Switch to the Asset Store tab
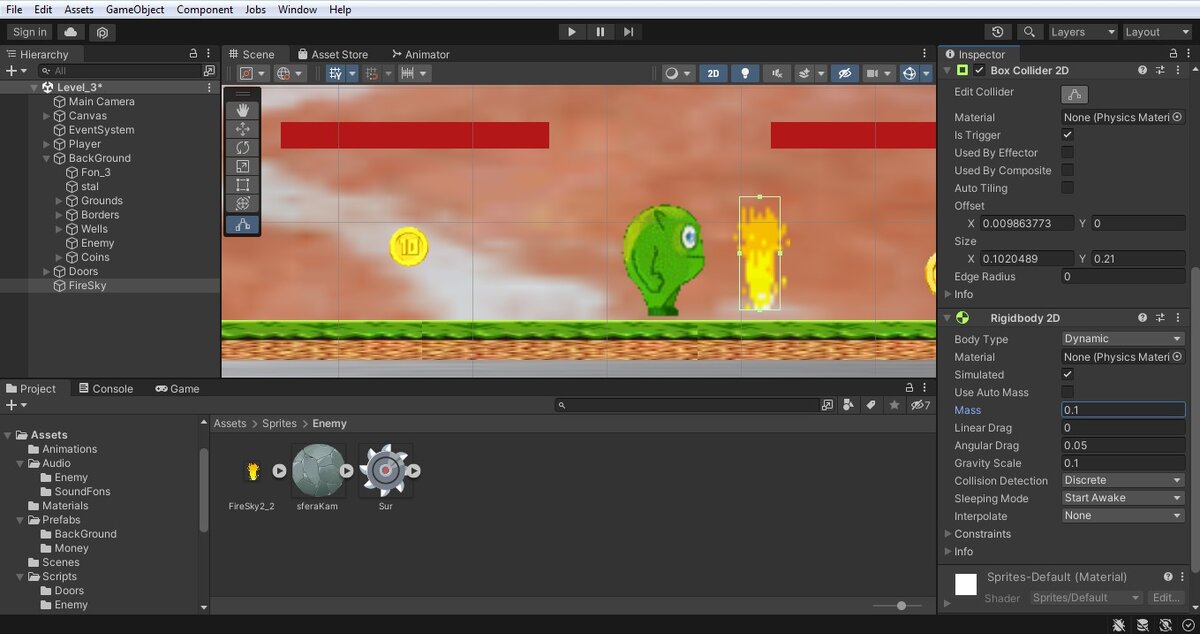 click(x=332, y=54)
